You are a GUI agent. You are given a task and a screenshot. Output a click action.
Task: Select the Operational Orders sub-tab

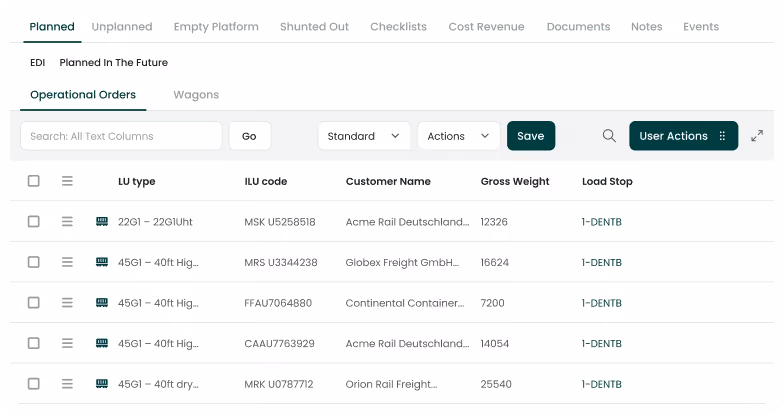(x=83, y=94)
